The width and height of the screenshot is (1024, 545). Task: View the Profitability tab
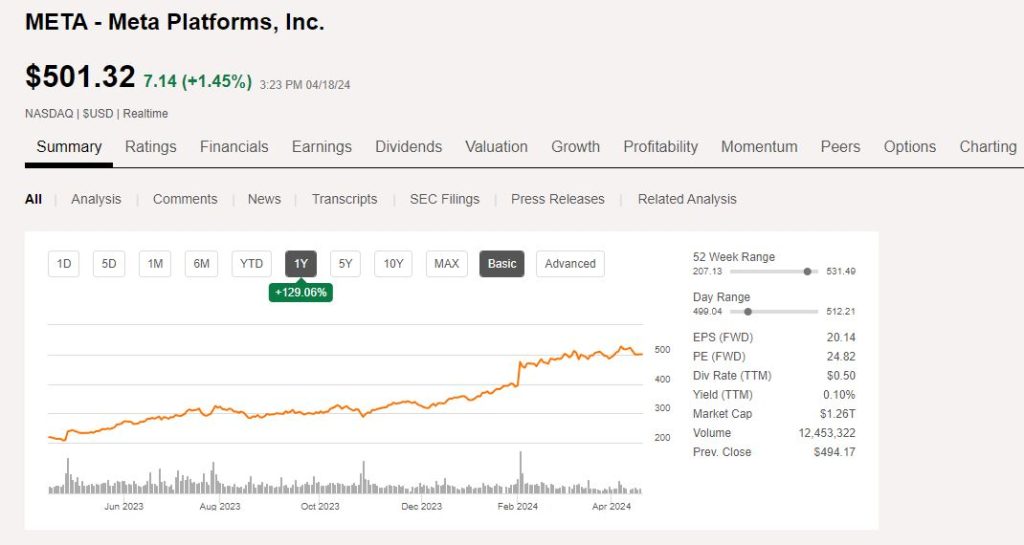[660, 147]
